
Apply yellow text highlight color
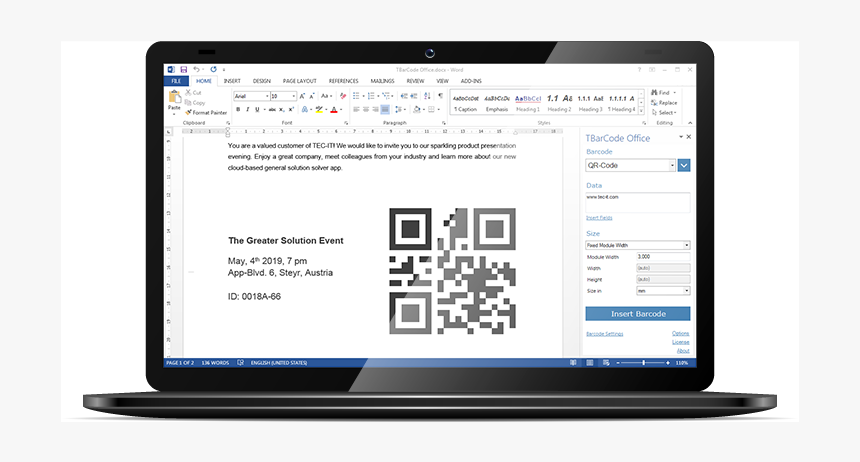click(319, 110)
